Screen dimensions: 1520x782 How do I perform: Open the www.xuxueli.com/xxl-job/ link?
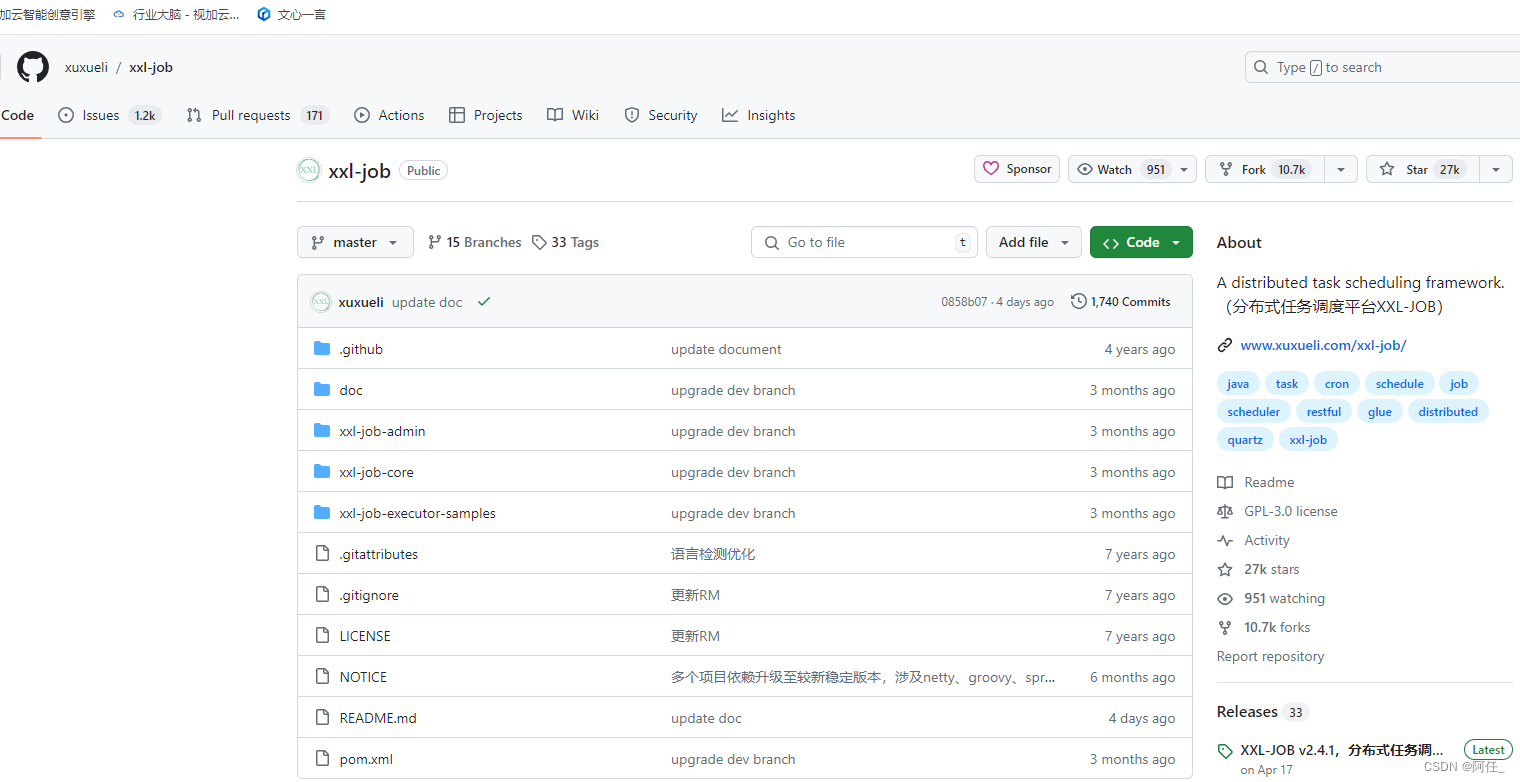pyautogui.click(x=1323, y=345)
